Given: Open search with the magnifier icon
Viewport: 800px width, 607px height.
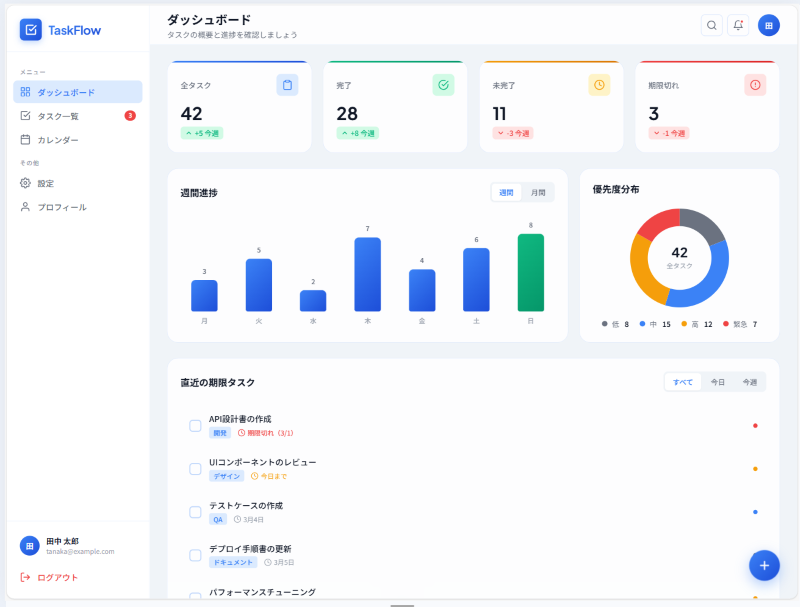Looking at the screenshot, I should click(x=711, y=25).
